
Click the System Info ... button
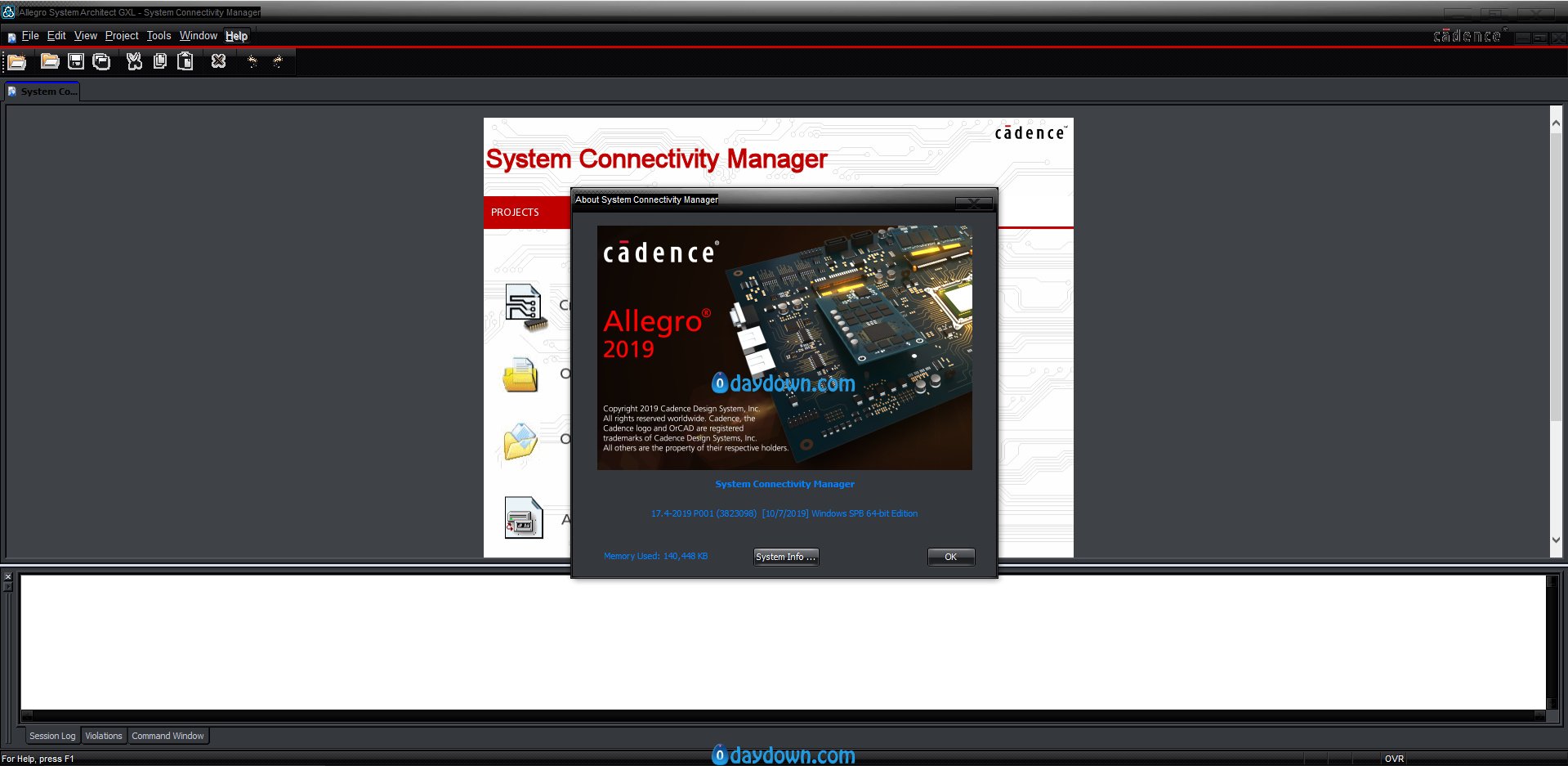[786, 557]
